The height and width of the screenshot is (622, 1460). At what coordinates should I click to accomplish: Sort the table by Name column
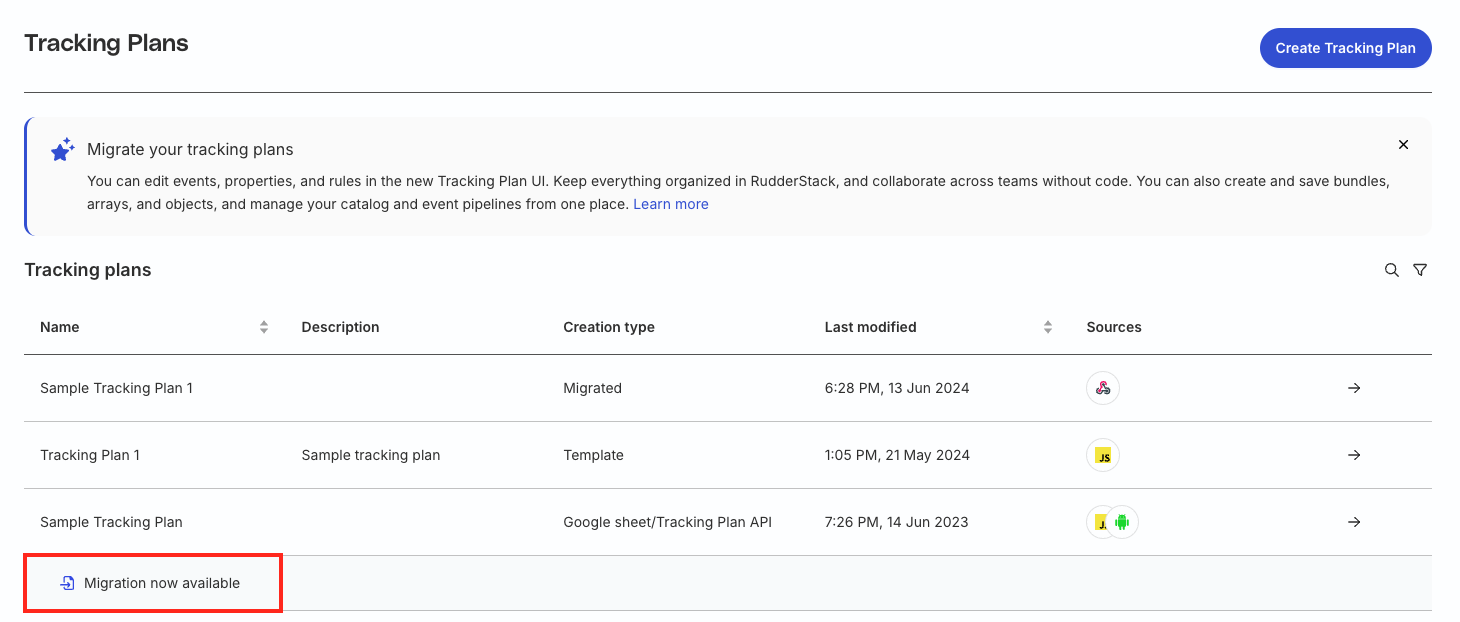264,327
